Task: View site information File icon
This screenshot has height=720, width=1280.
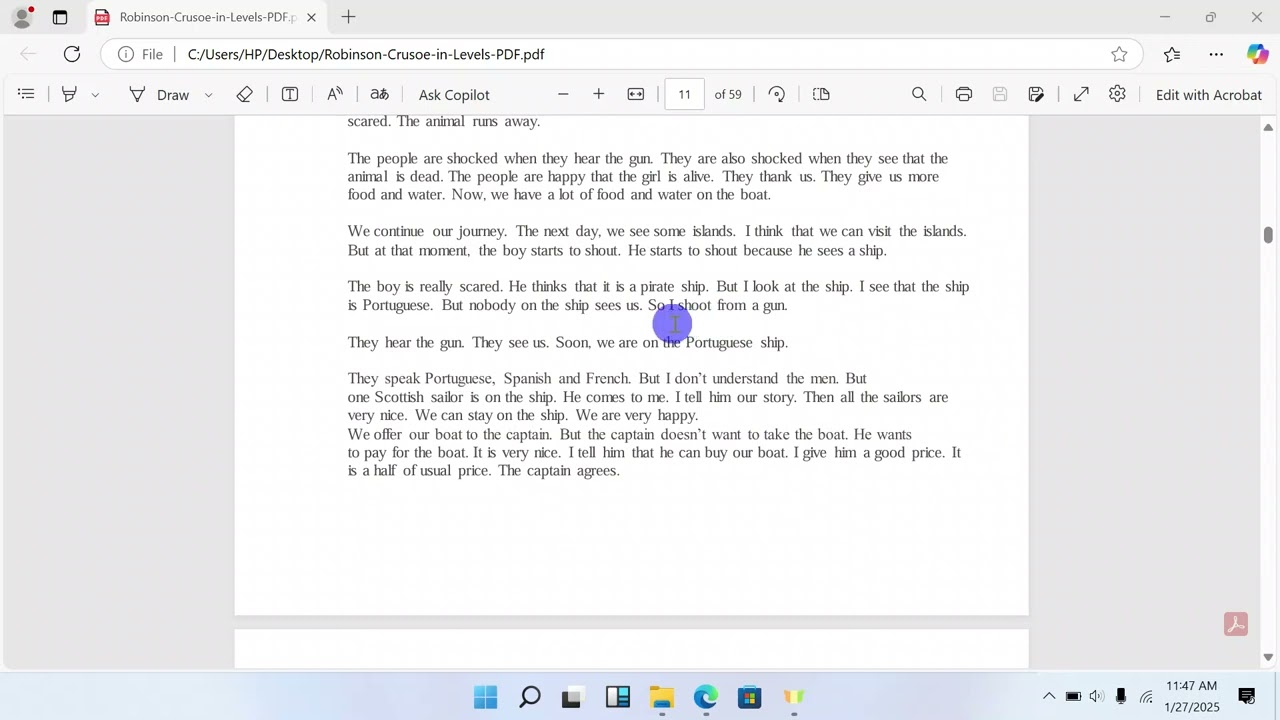Action: pos(140,54)
